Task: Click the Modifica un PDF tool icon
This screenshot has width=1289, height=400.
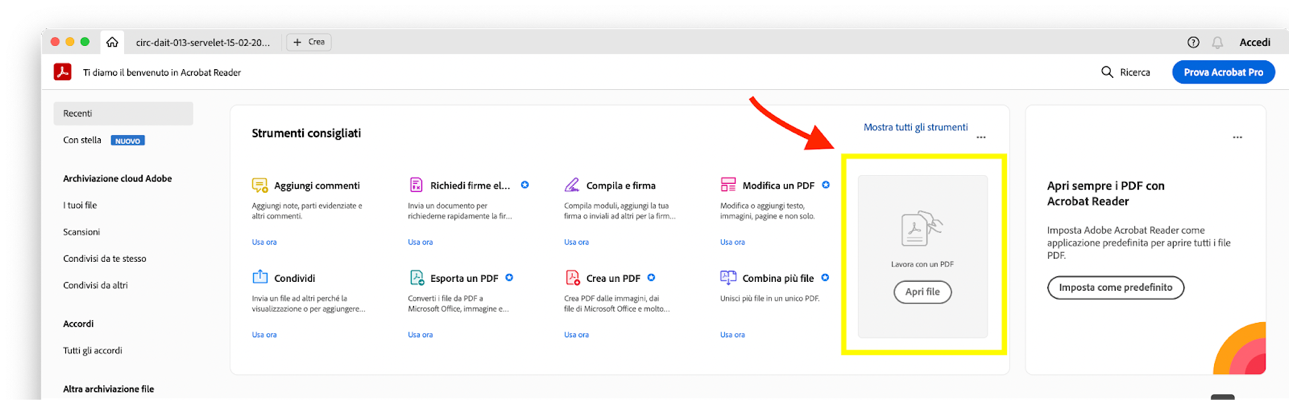Action: coord(728,185)
